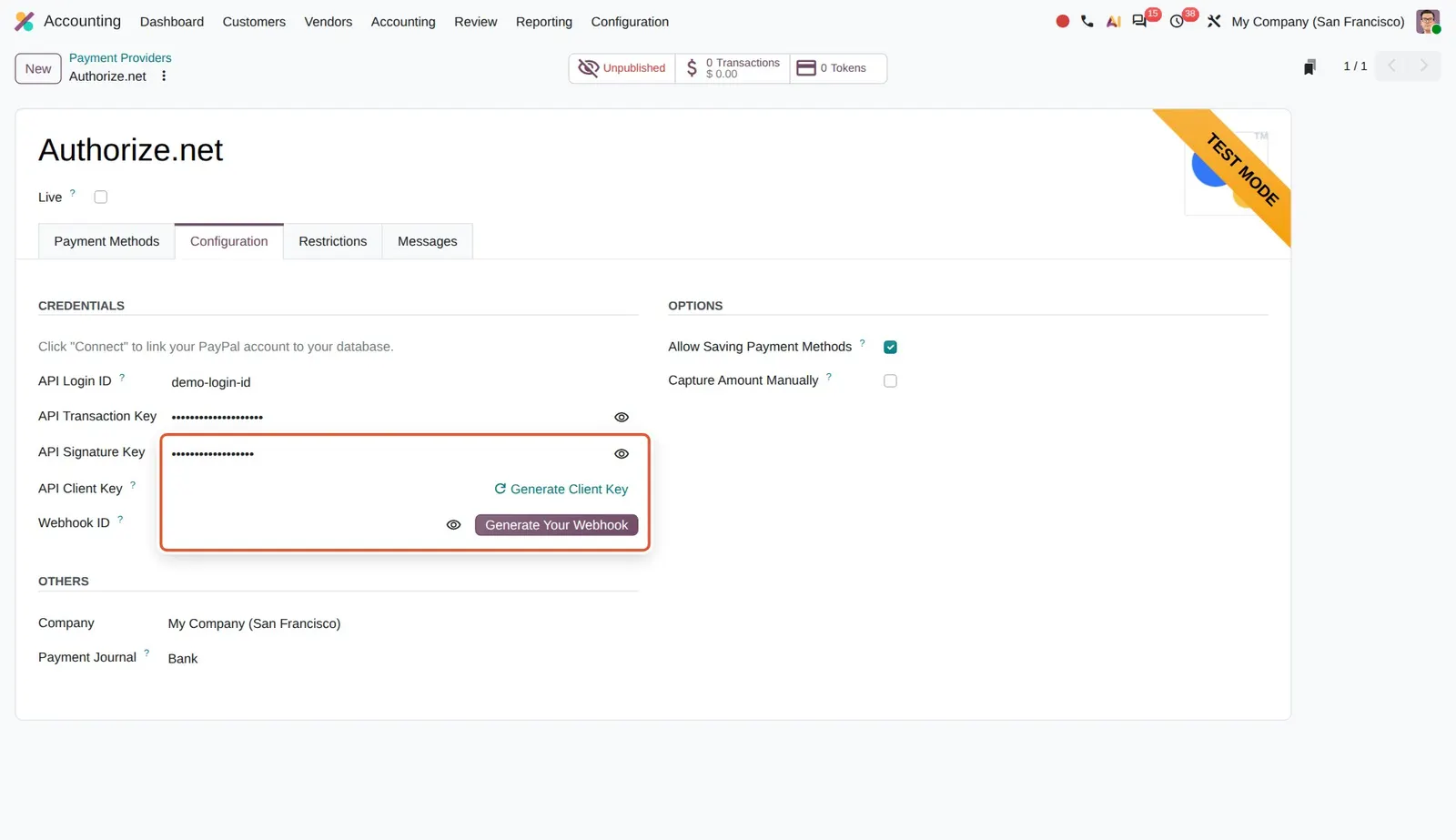Click the API Login ID help tooltip icon
Viewport: 1456px width, 840px height.
122,377
